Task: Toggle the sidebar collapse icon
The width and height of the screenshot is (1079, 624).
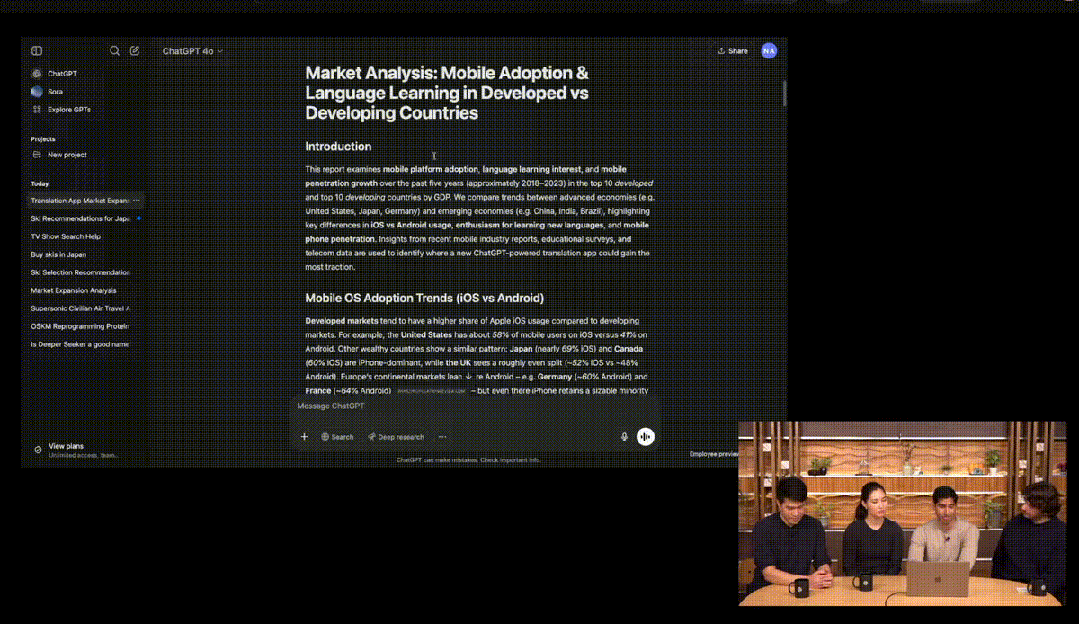Action: click(x=36, y=51)
